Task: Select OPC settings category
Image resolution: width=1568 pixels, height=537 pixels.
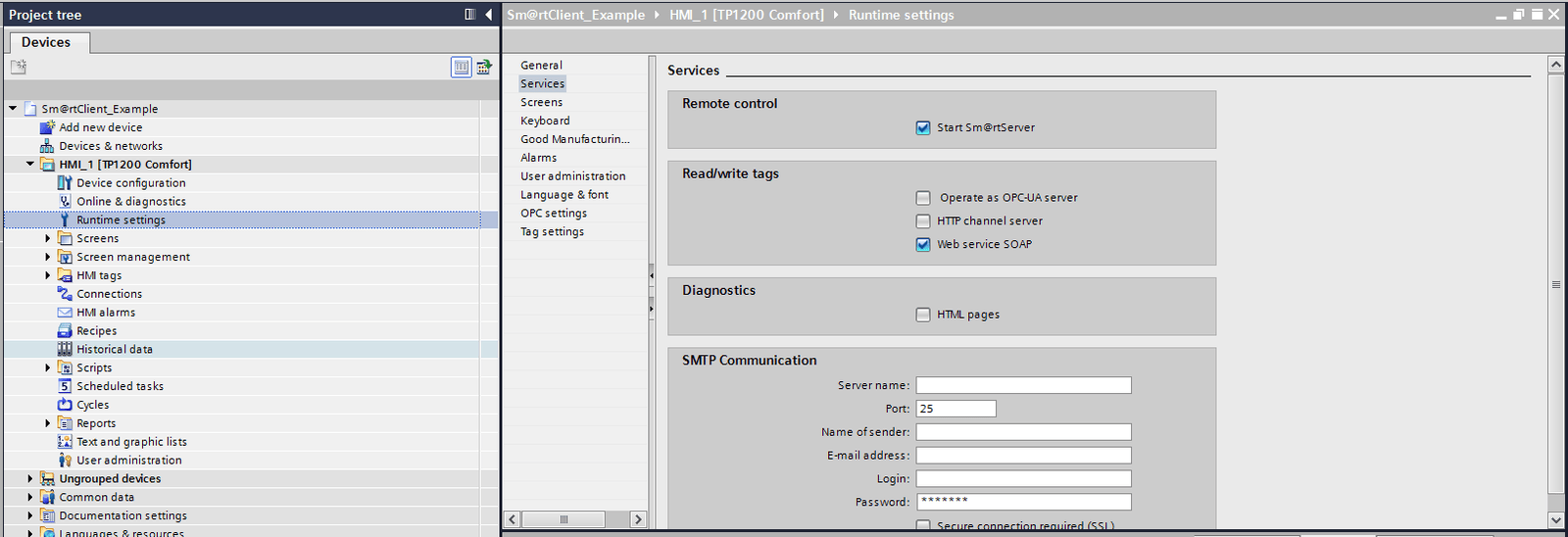Action: coord(554,214)
